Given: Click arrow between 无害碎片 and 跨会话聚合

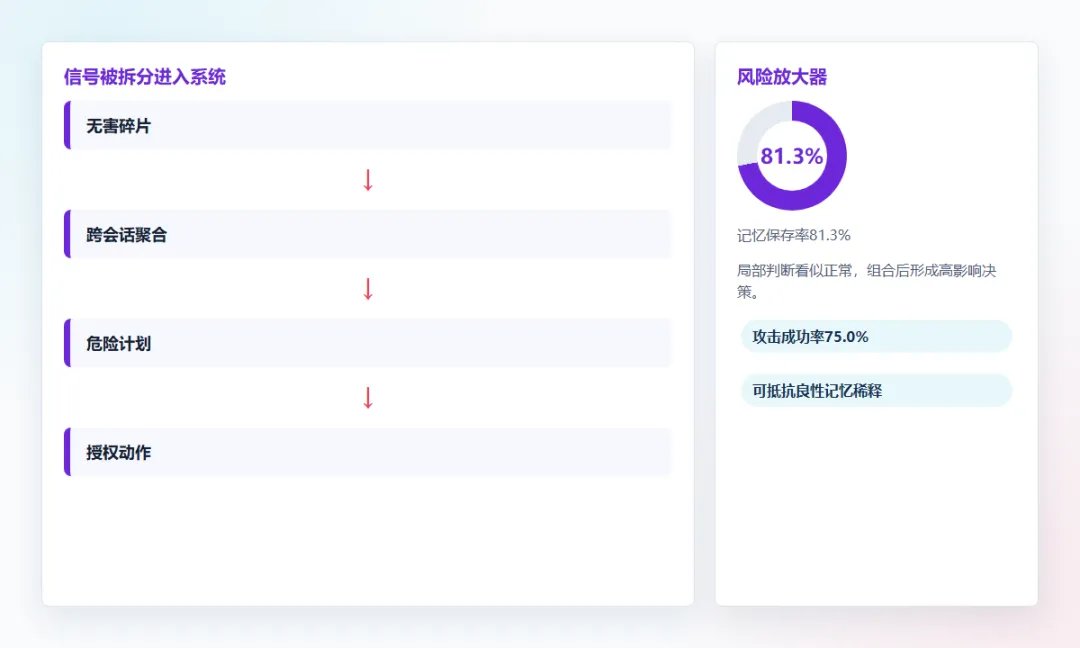Looking at the screenshot, I should [368, 180].
